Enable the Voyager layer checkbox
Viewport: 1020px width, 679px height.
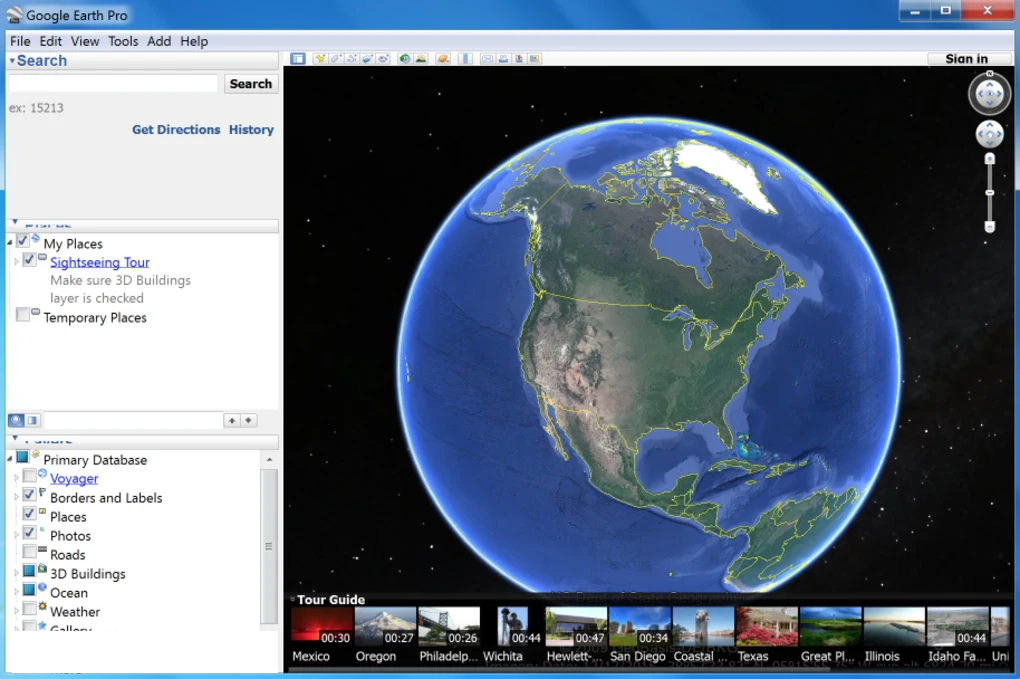tap(29, 476)
